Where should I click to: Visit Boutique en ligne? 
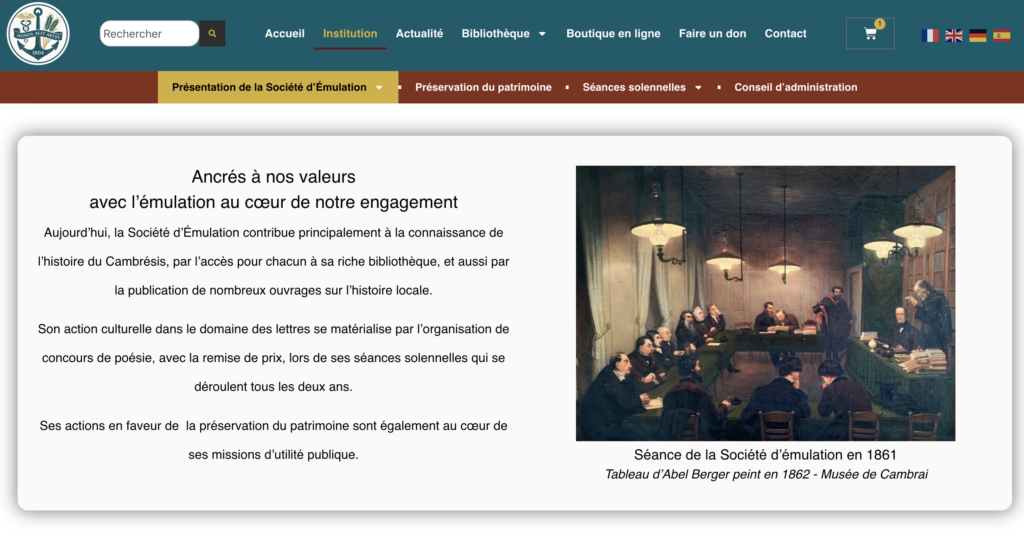(x=613, y=33)
